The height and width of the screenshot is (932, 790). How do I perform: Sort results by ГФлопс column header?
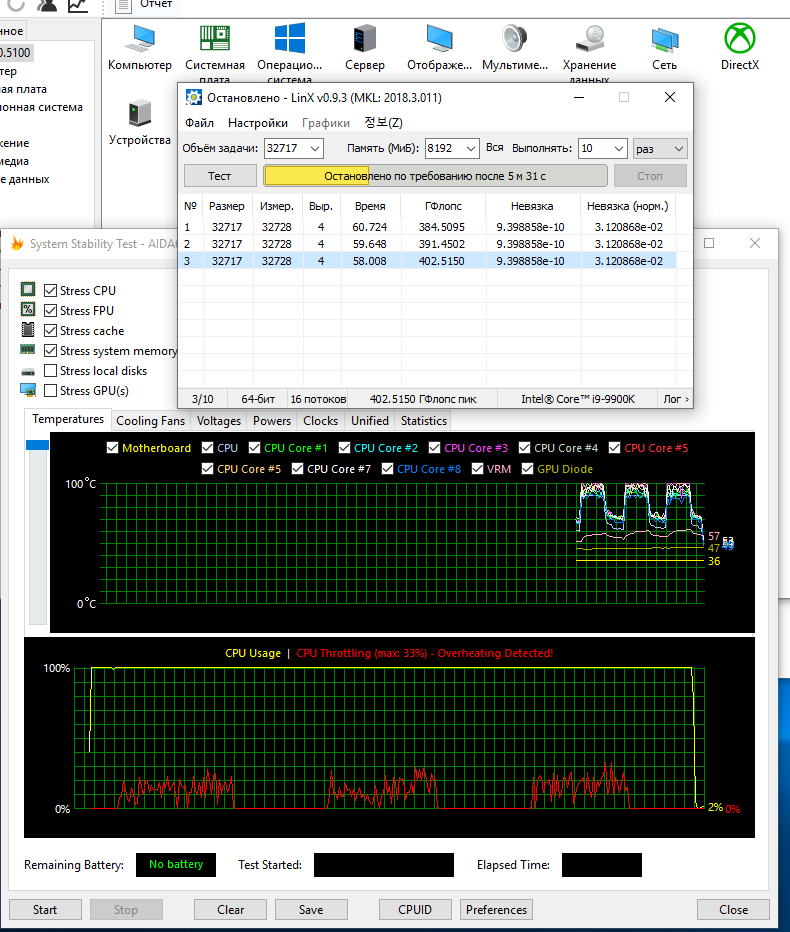pyautogui.click(x=443, y=206)
